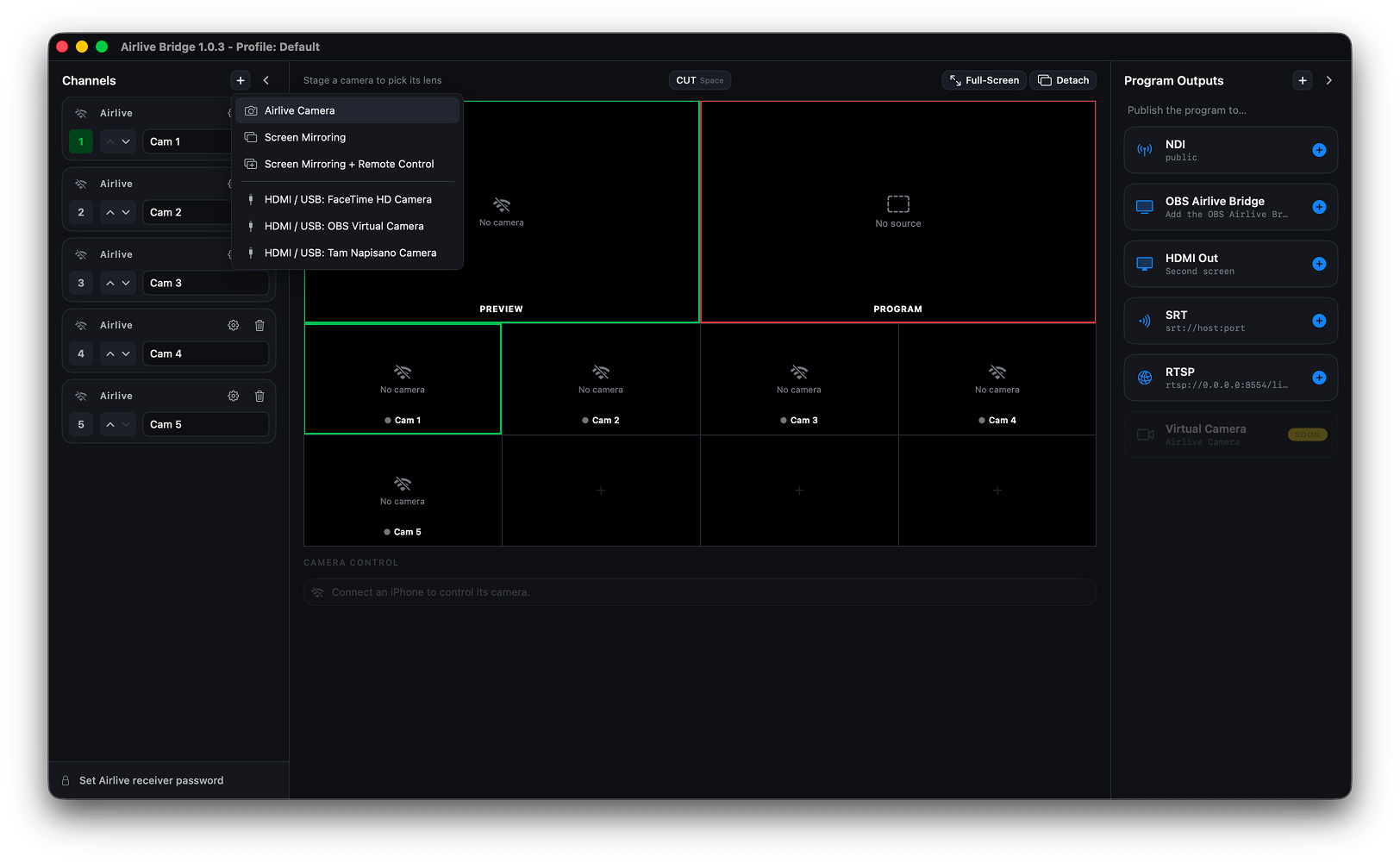The width and height of the screenshot is (1400, 863).
Task: Stage channel 2 with number button
Action: tap(81, 212)
